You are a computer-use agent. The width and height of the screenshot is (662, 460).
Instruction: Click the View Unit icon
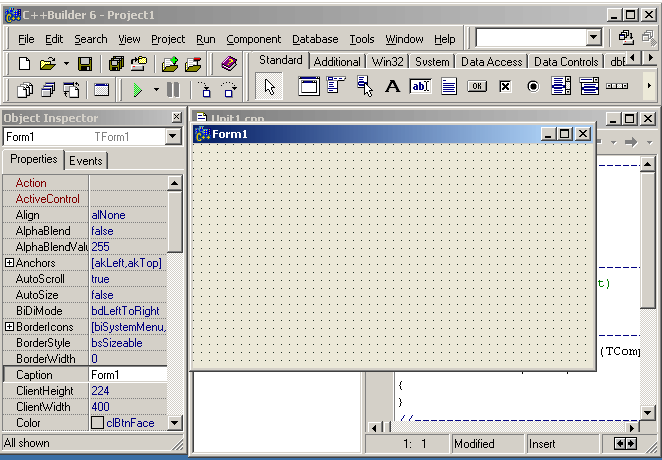[x=24, y=90]
